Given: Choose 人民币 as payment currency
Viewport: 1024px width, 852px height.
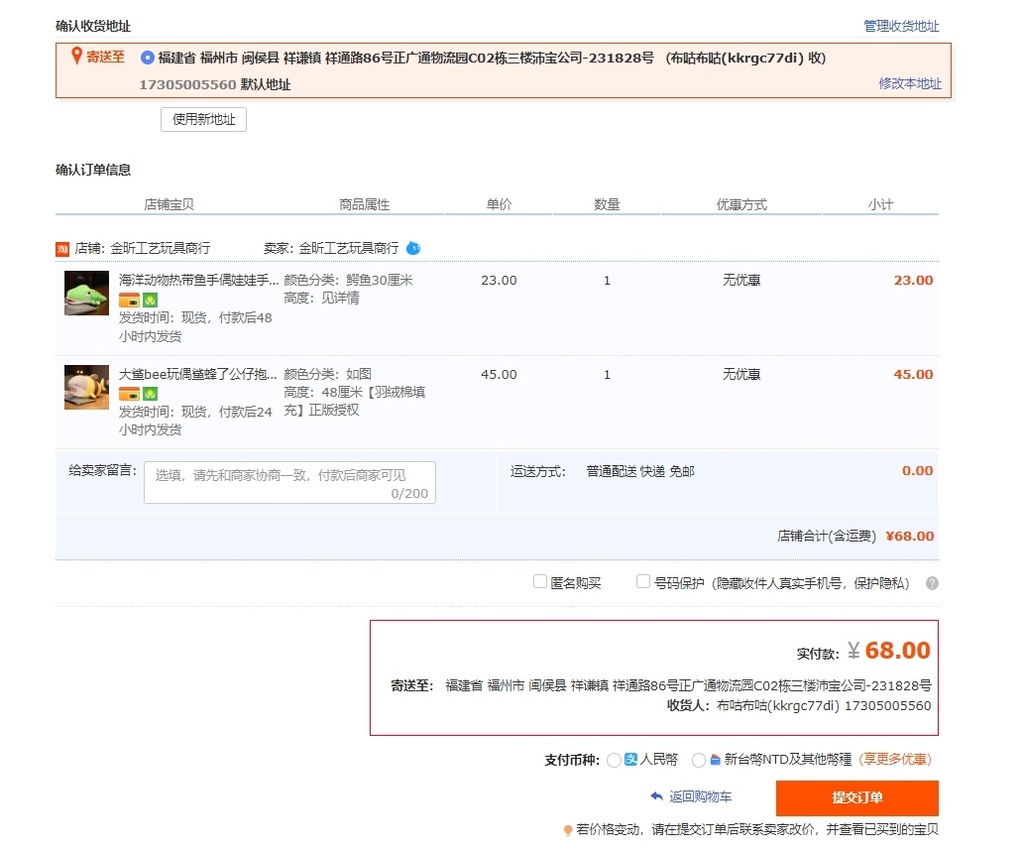Looking at the screenshot, I should pyautogui.click(x=614, y=760).
